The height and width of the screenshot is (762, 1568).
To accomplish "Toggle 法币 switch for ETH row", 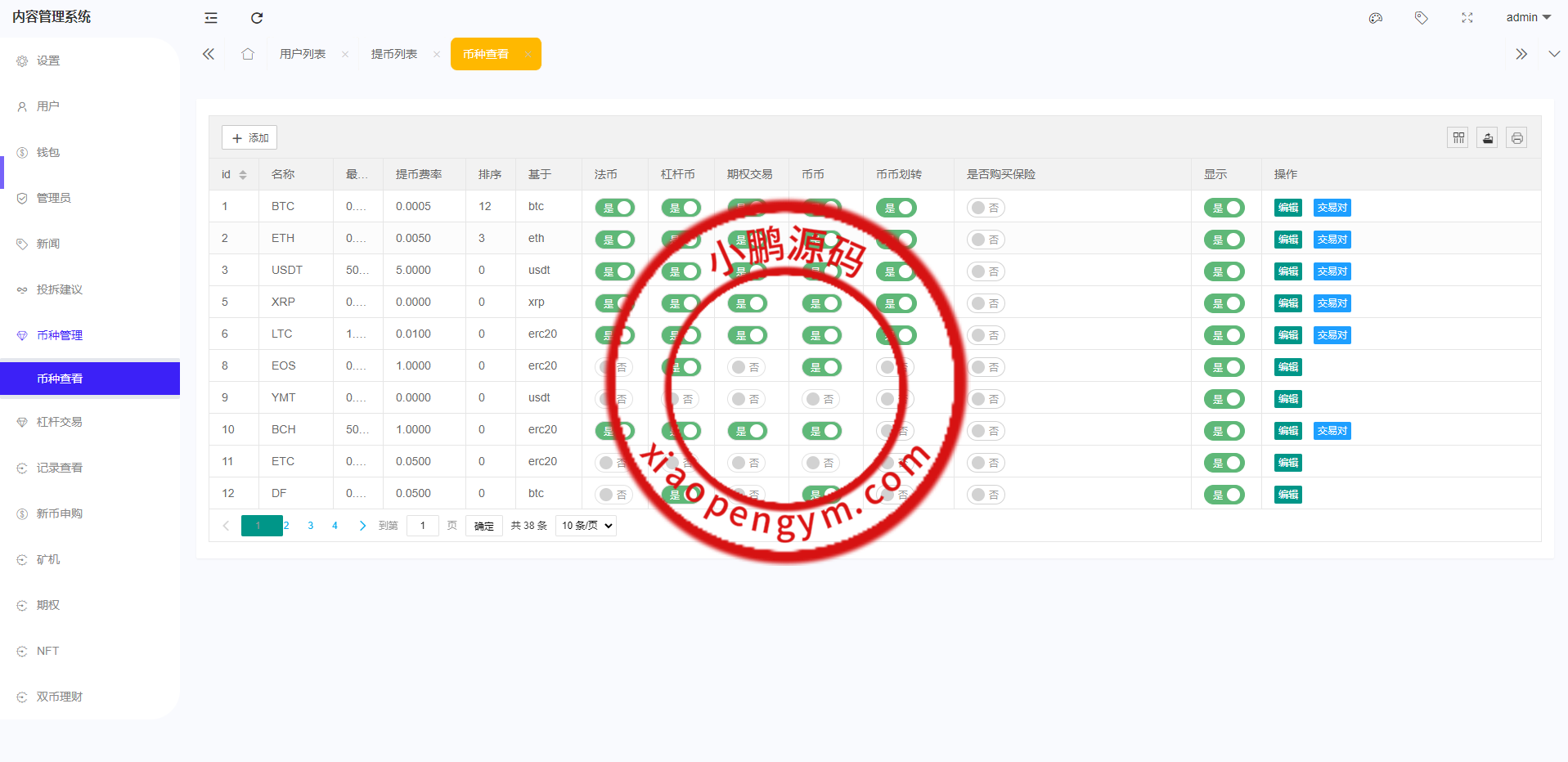I will pos(615,240).
